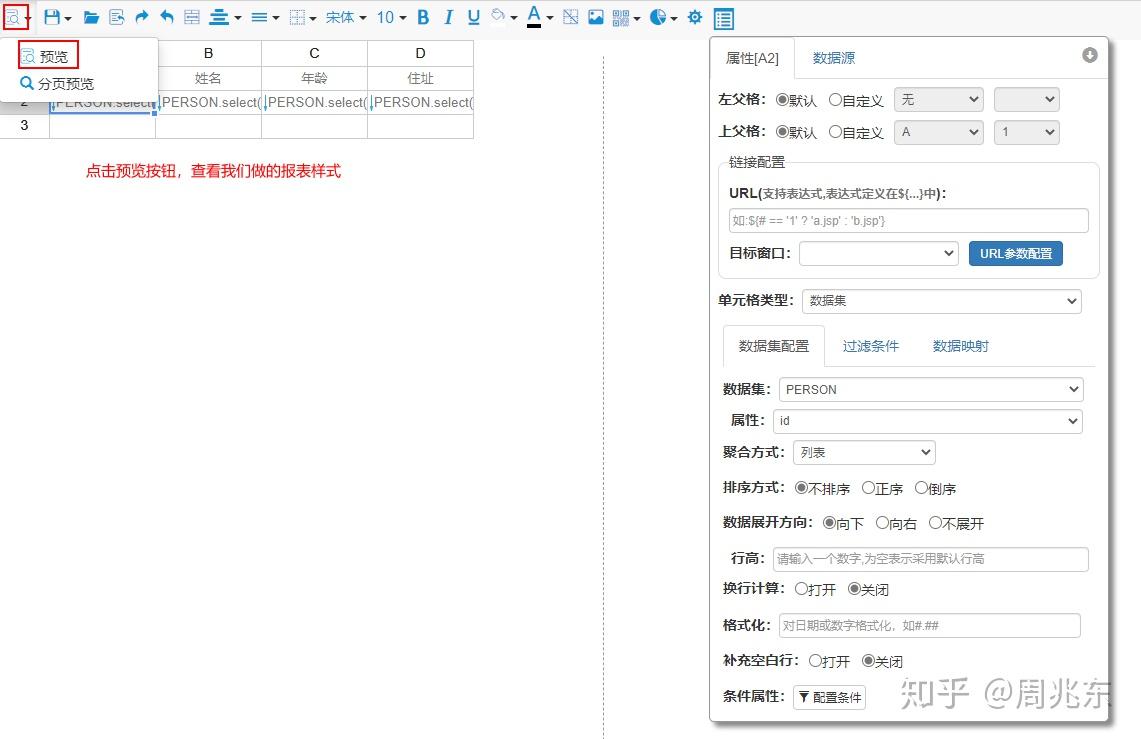Open the 属性 id dropdown
This screenshot has height=739, width=1141.
[928, 421]
